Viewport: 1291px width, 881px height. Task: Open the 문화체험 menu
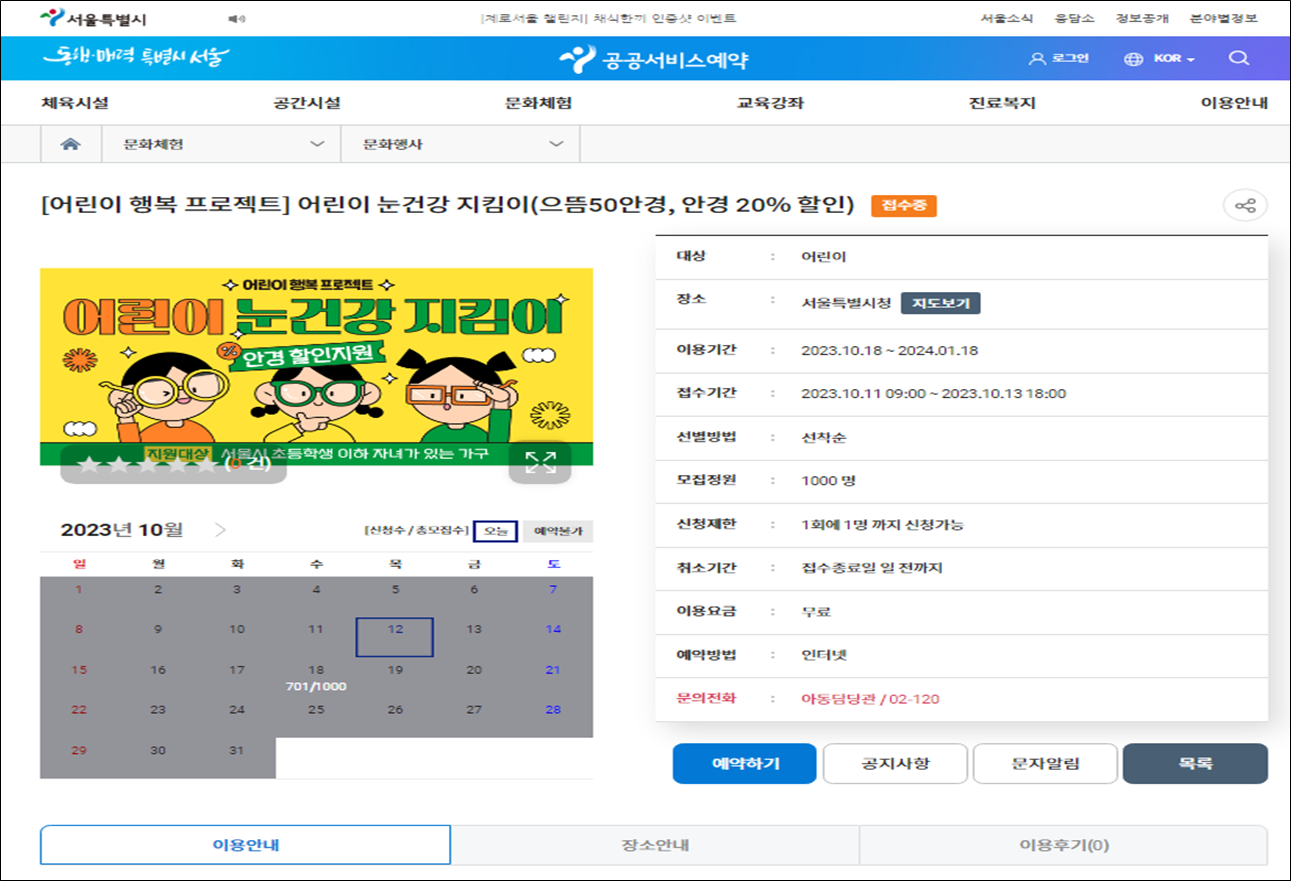[x=538, y=103]
